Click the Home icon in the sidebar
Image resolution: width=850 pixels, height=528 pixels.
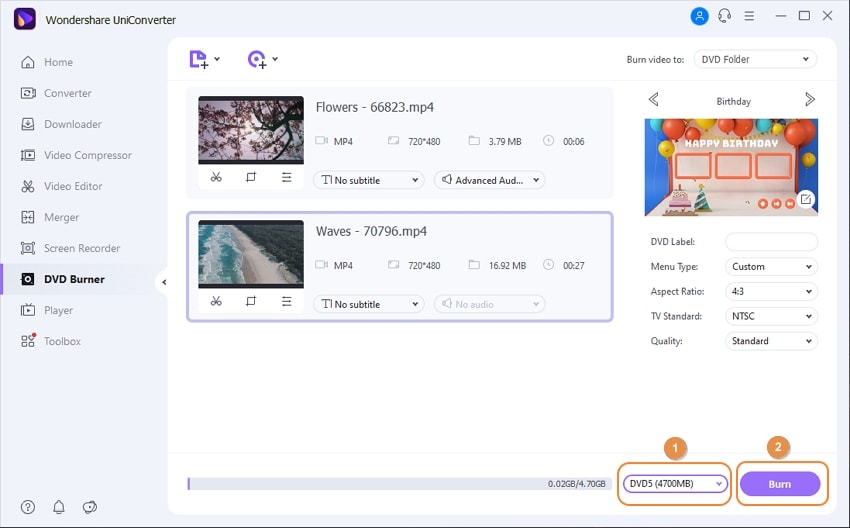pyautogui.click(x=28, y=62)
